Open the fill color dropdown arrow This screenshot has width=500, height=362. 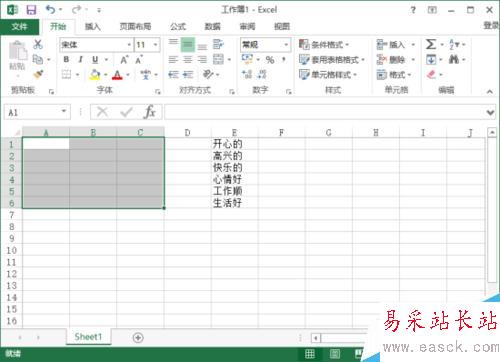[106, 75]
